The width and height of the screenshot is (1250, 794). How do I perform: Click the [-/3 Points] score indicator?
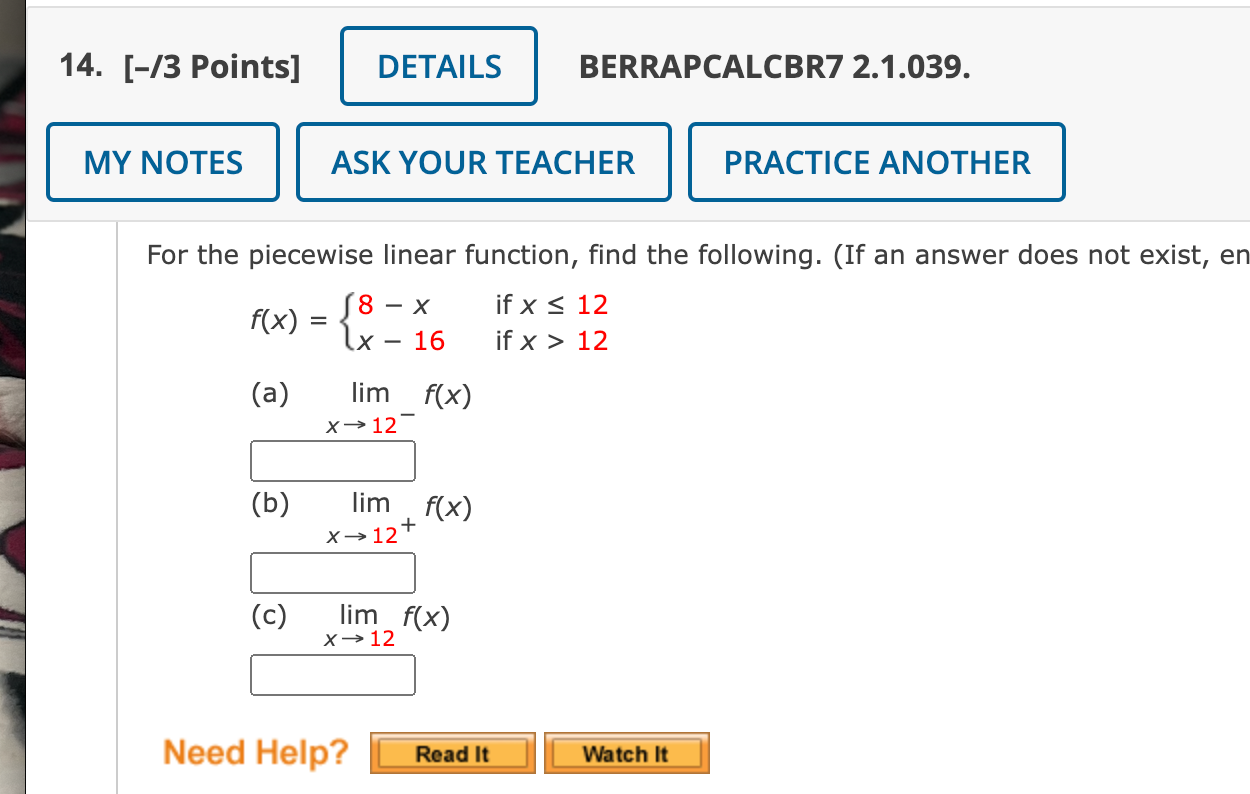212,67
